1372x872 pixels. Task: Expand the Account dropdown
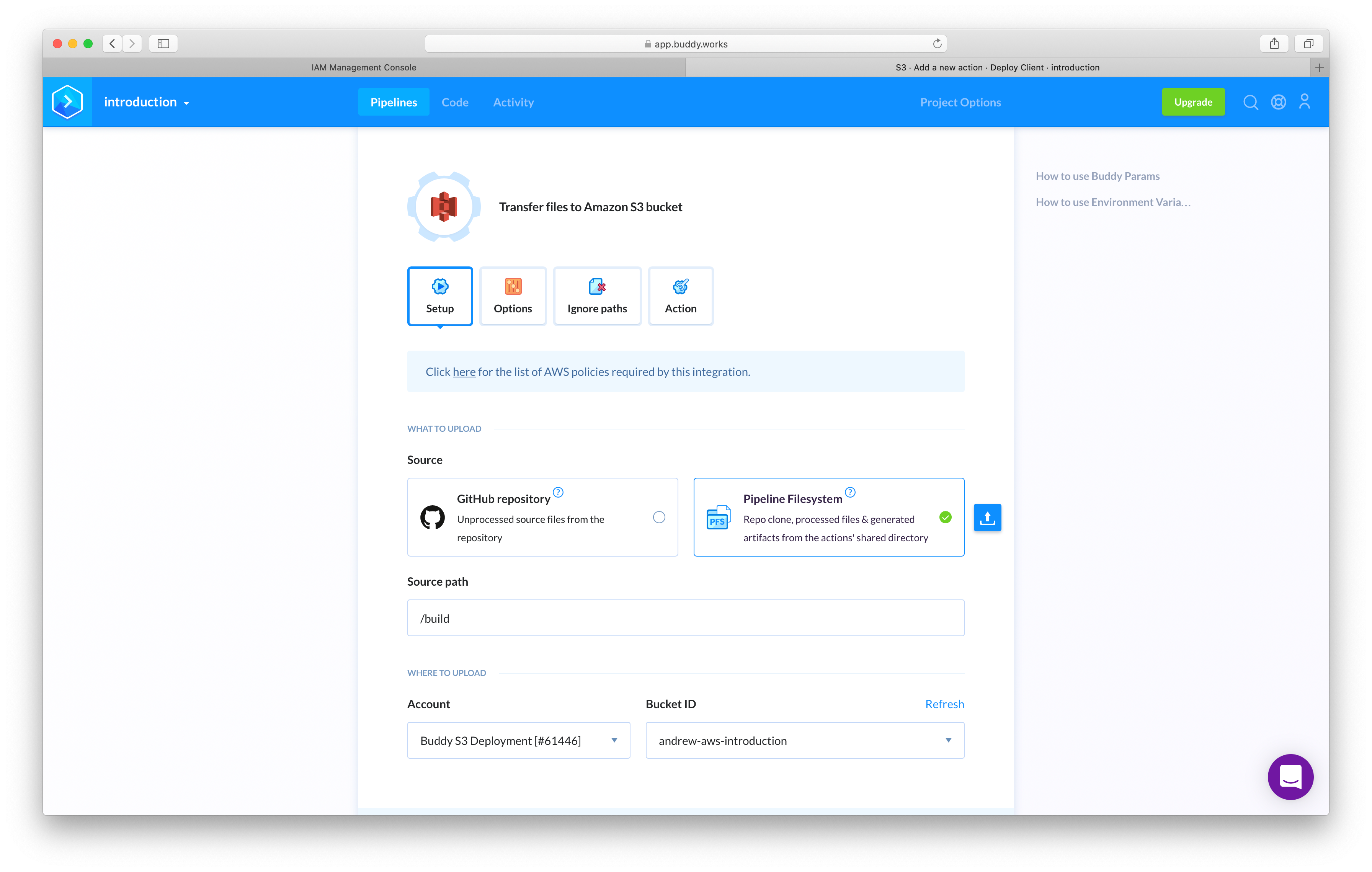pos(518,740)
